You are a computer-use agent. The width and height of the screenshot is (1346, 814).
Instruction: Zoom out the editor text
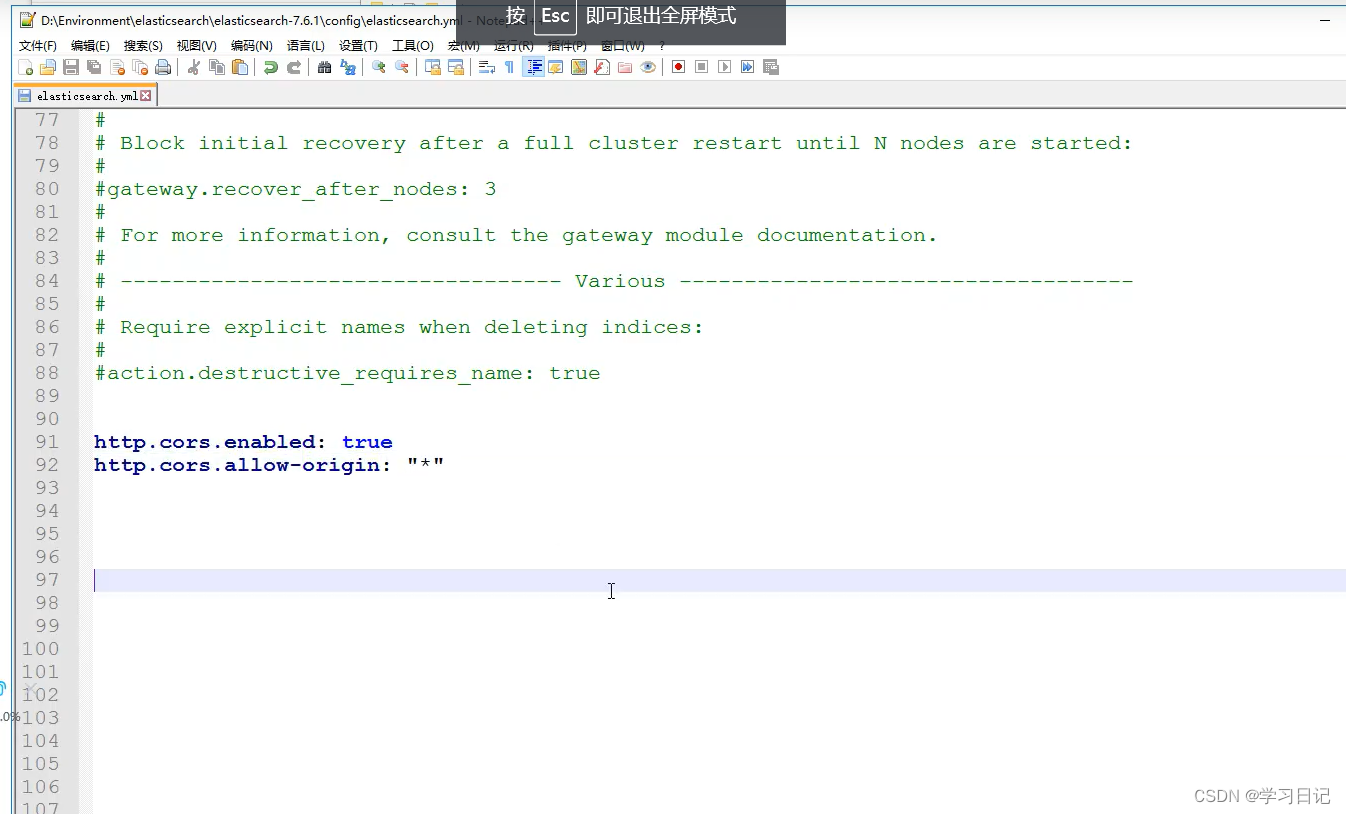click(x=401, y=67)
